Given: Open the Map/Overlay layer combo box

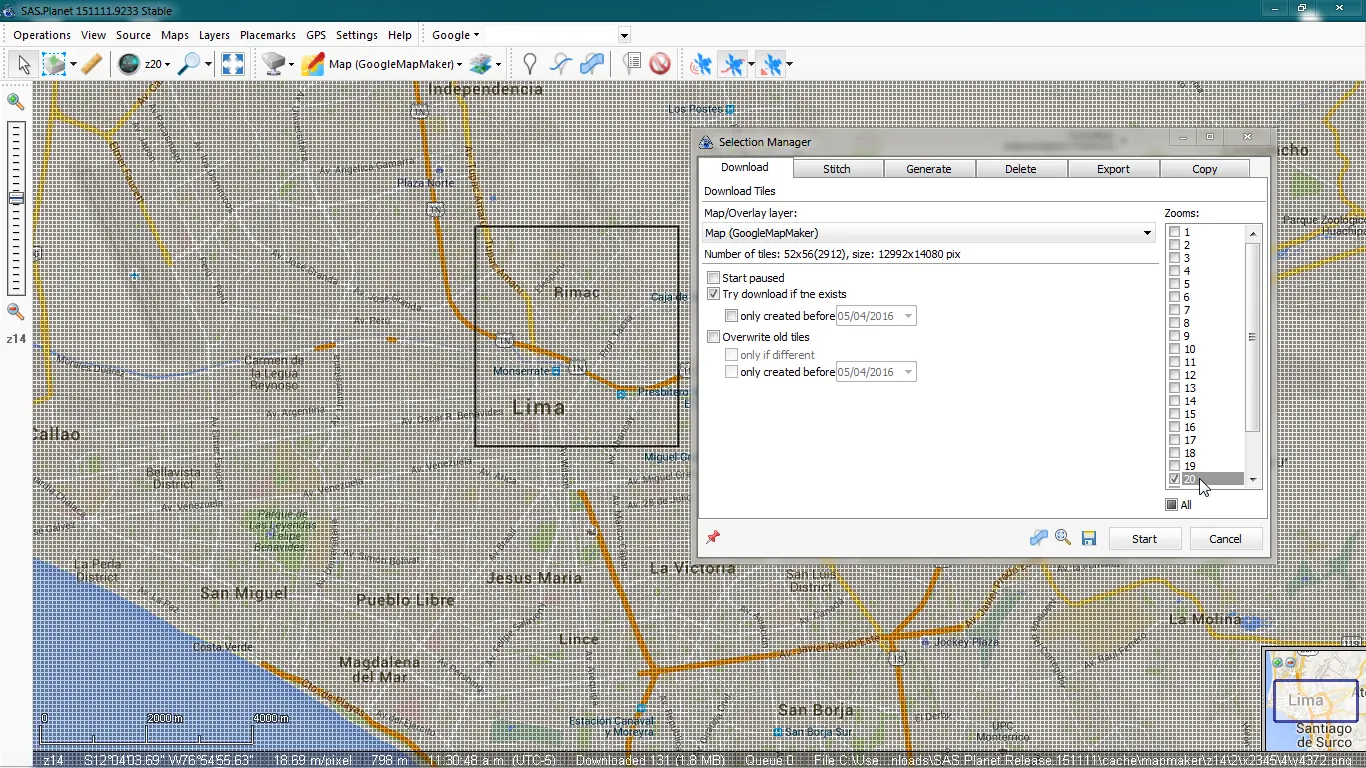Looking at the screenshot, I should click(x=929, y=233).
